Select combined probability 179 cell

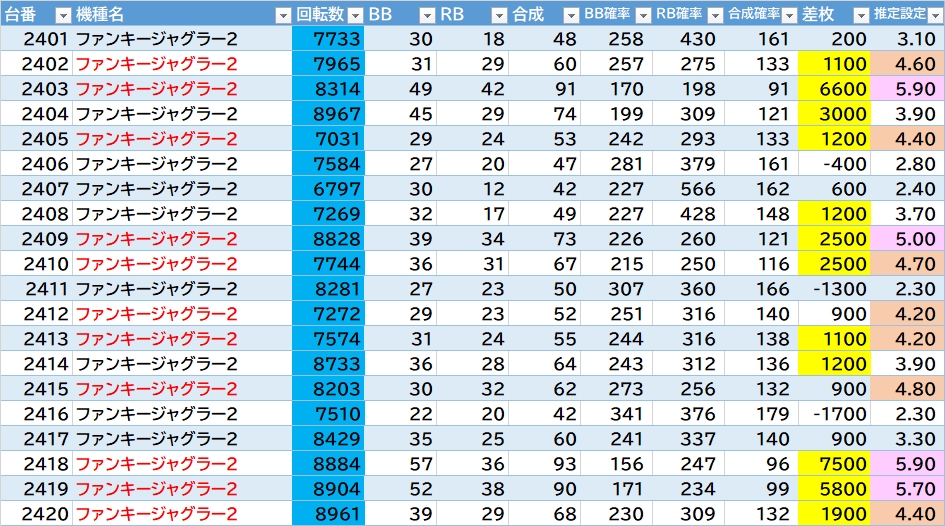click(761, 413)
